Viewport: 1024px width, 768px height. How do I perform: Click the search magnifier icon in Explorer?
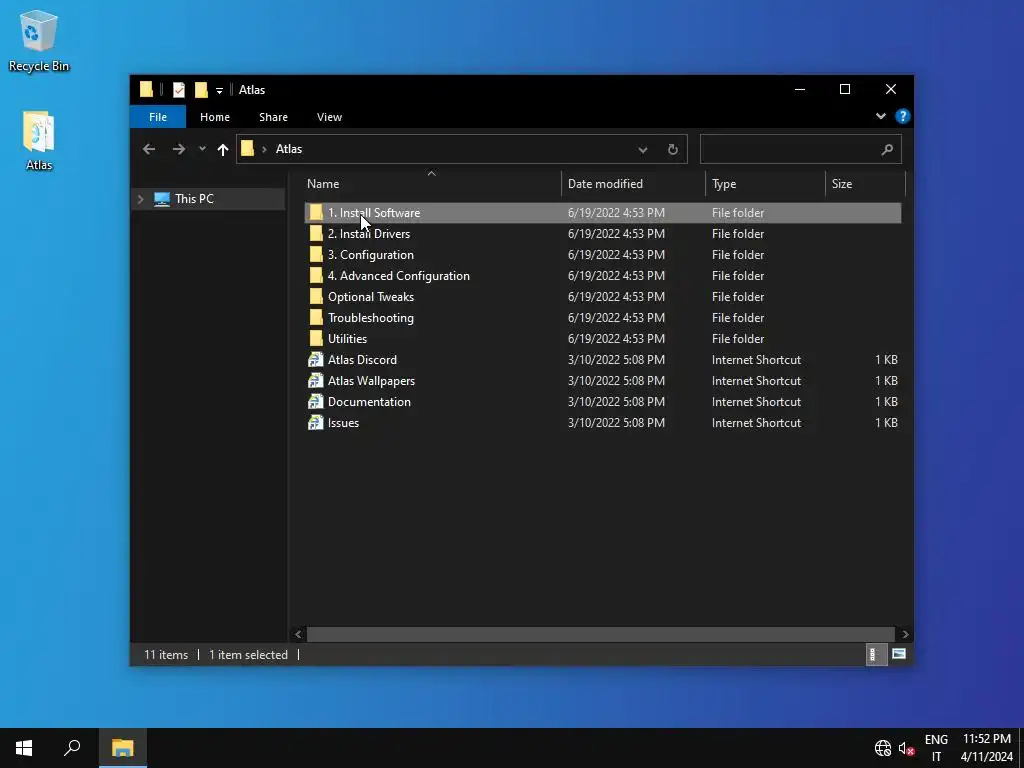[887, 150]
